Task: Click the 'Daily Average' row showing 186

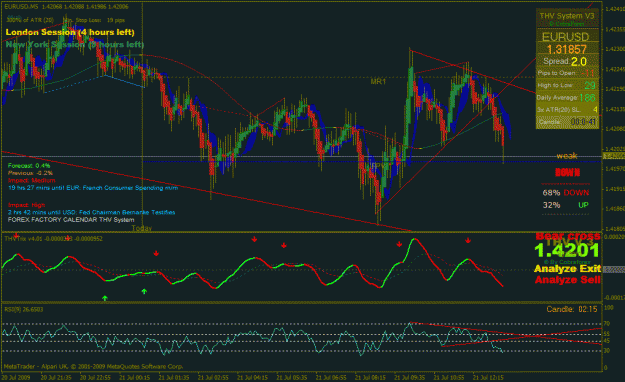Action: click(x=567, y=97)
